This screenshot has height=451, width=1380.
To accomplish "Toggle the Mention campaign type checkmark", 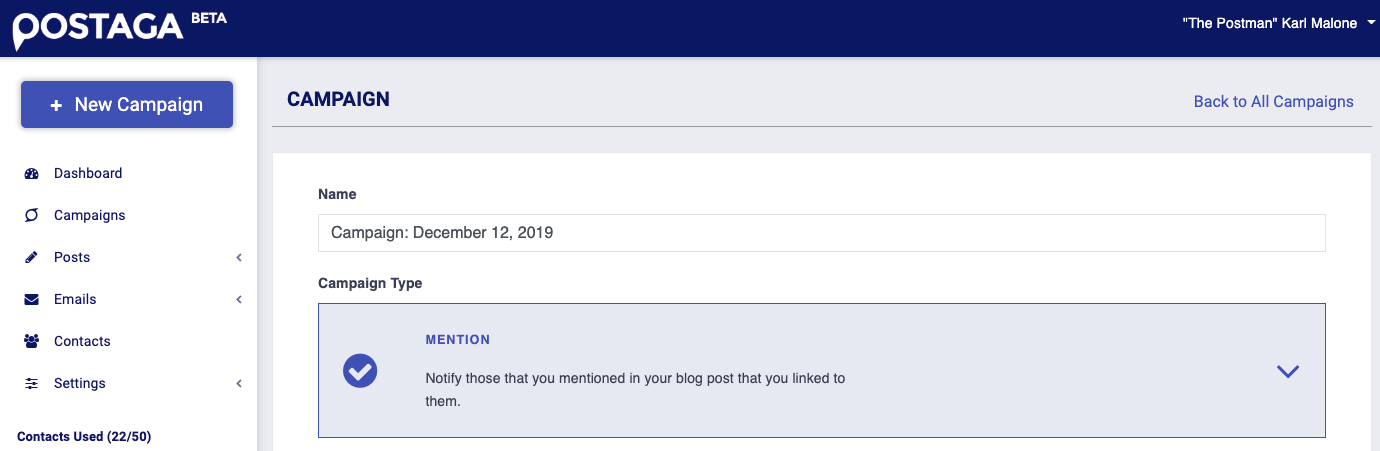I will pyautogui.click(x=360, y=371).
